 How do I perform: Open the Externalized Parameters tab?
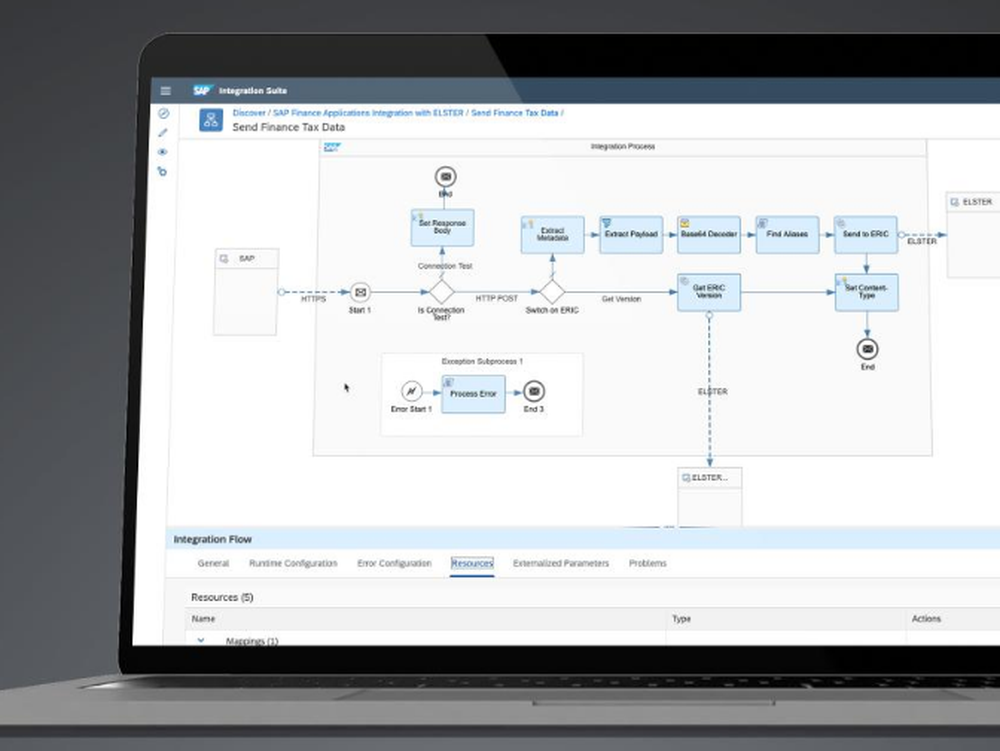[x=561, y=564]
